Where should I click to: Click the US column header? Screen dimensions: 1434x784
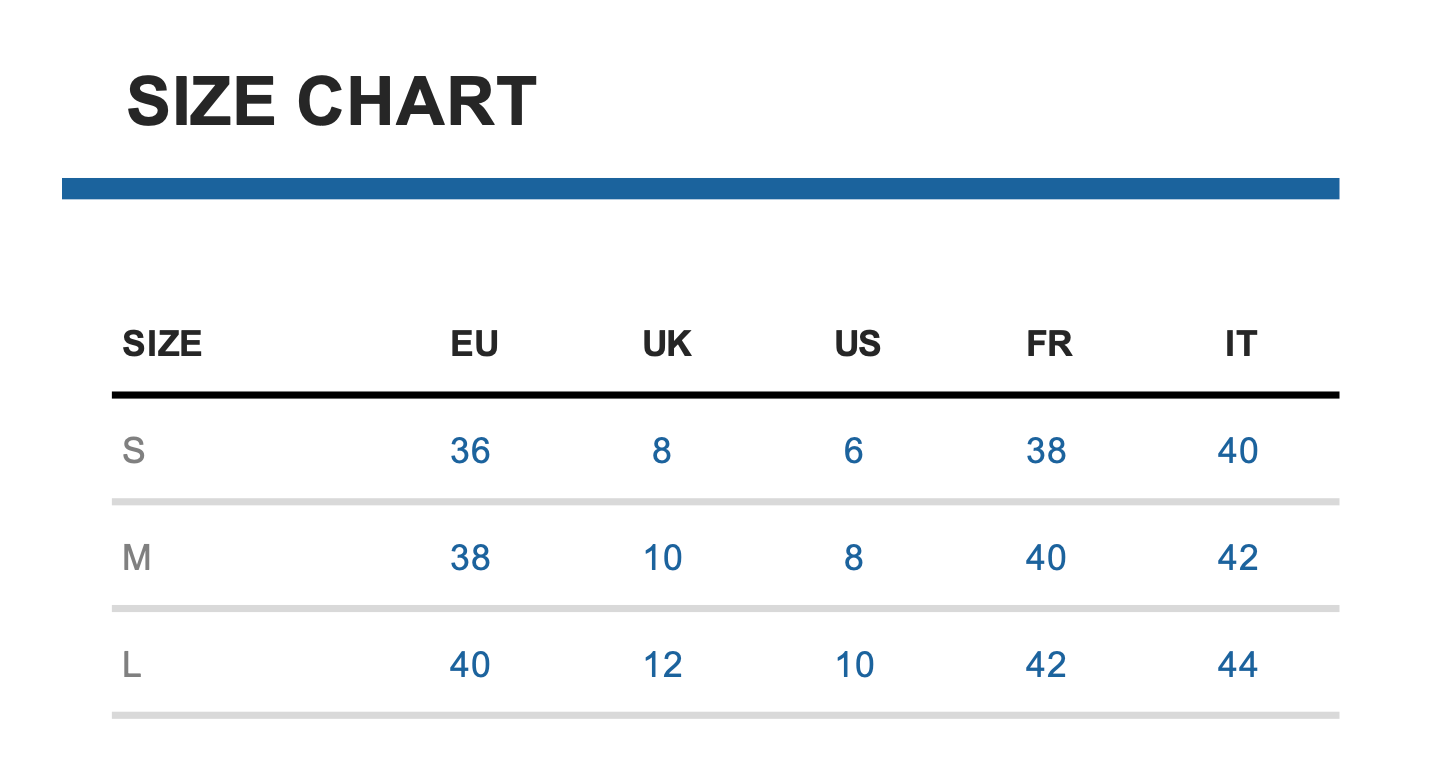pos(857,344)
